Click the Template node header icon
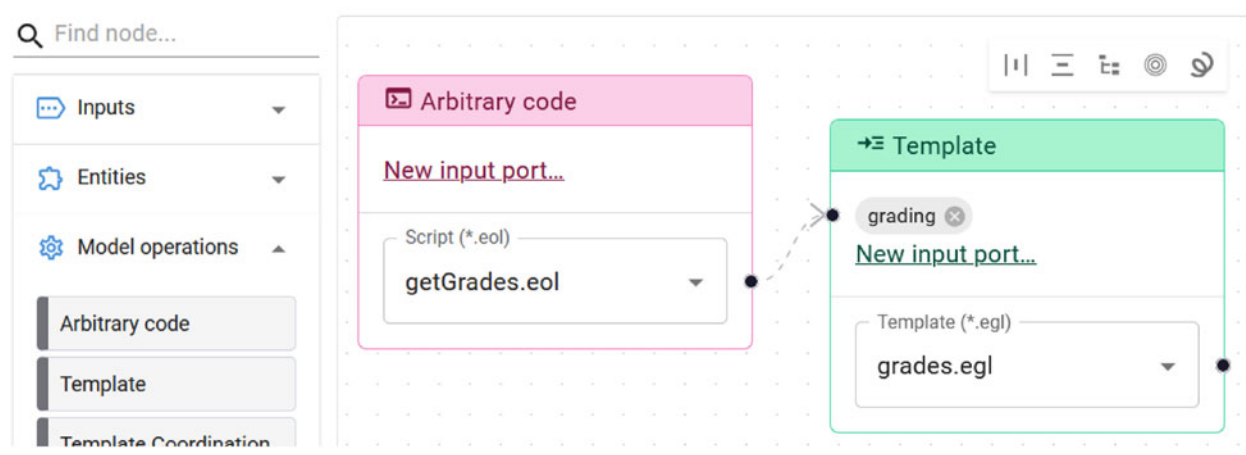Image resolution: width=1246 pixels, height=455 pixels. pyautogui.click(x=870, y=145)
